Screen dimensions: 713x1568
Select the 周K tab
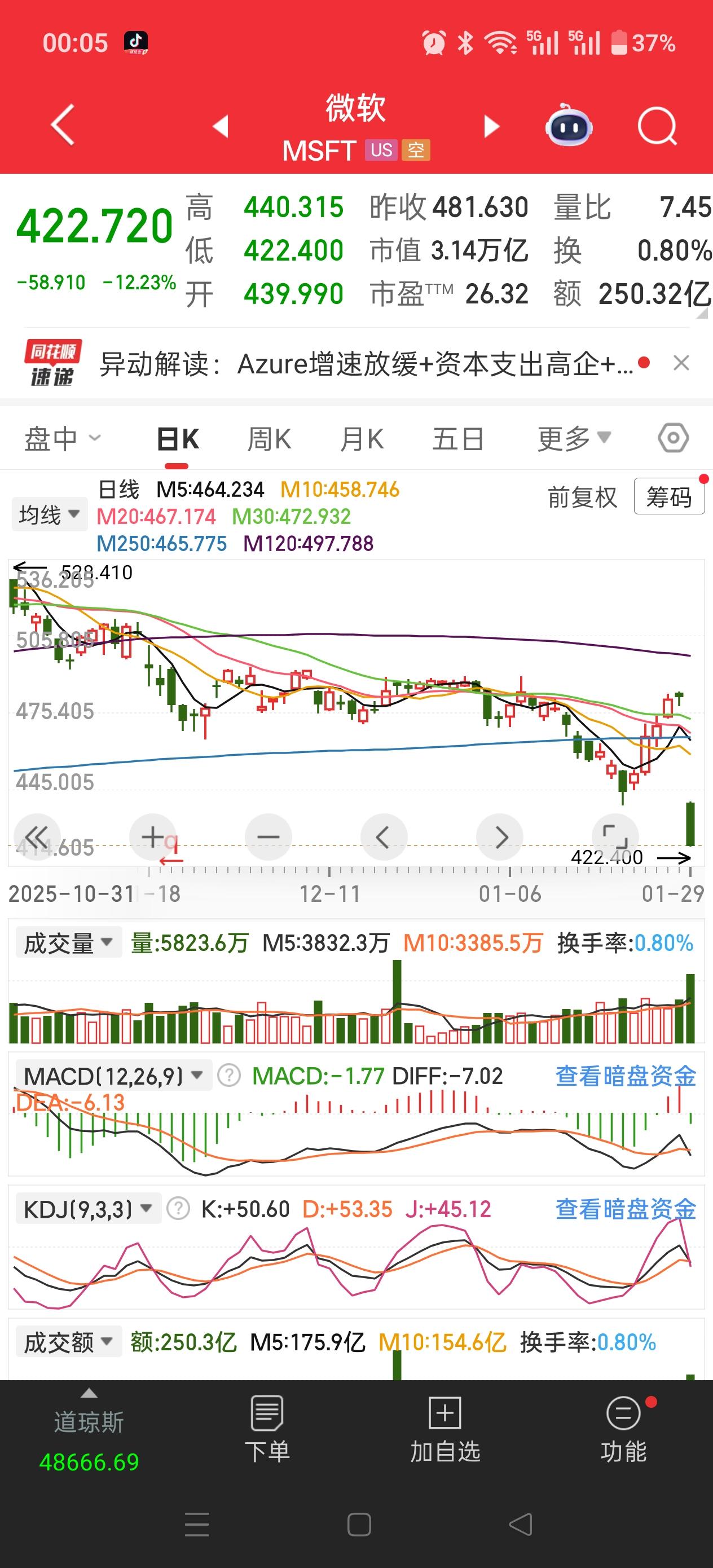(269, 439)
